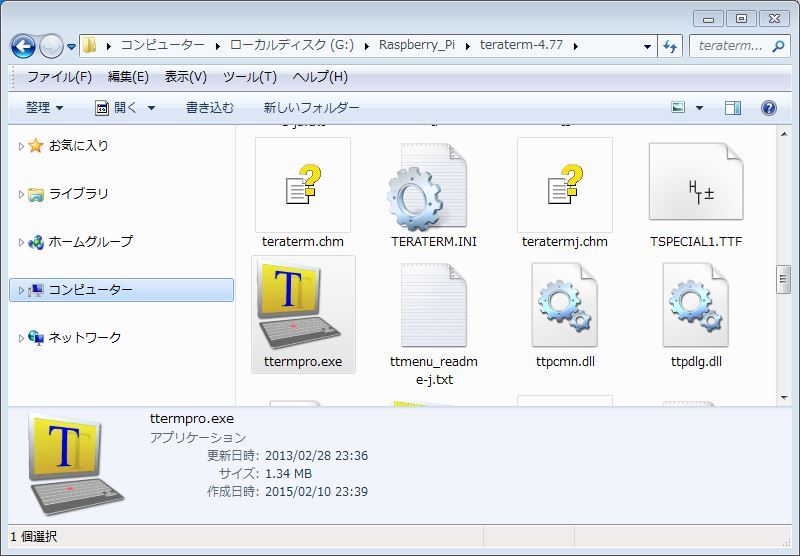Expand the コンピューター tree node

21,290
